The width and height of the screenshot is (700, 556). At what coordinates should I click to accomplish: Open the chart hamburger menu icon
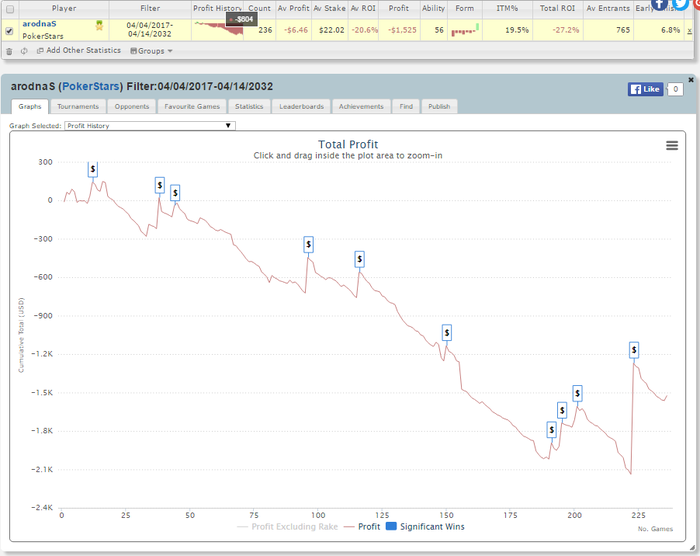pyautogui.click(x=672, y=146)
